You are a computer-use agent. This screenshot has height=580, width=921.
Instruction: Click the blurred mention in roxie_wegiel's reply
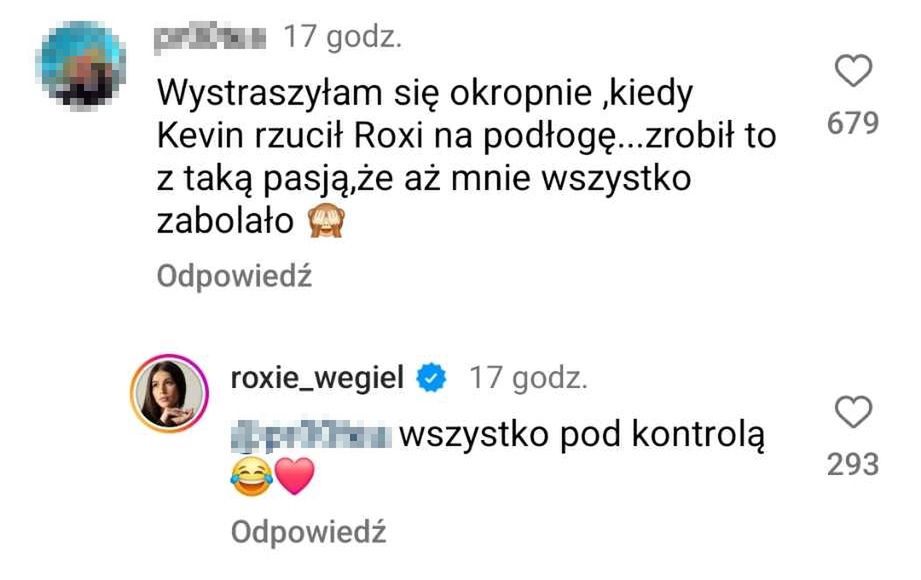311,437
